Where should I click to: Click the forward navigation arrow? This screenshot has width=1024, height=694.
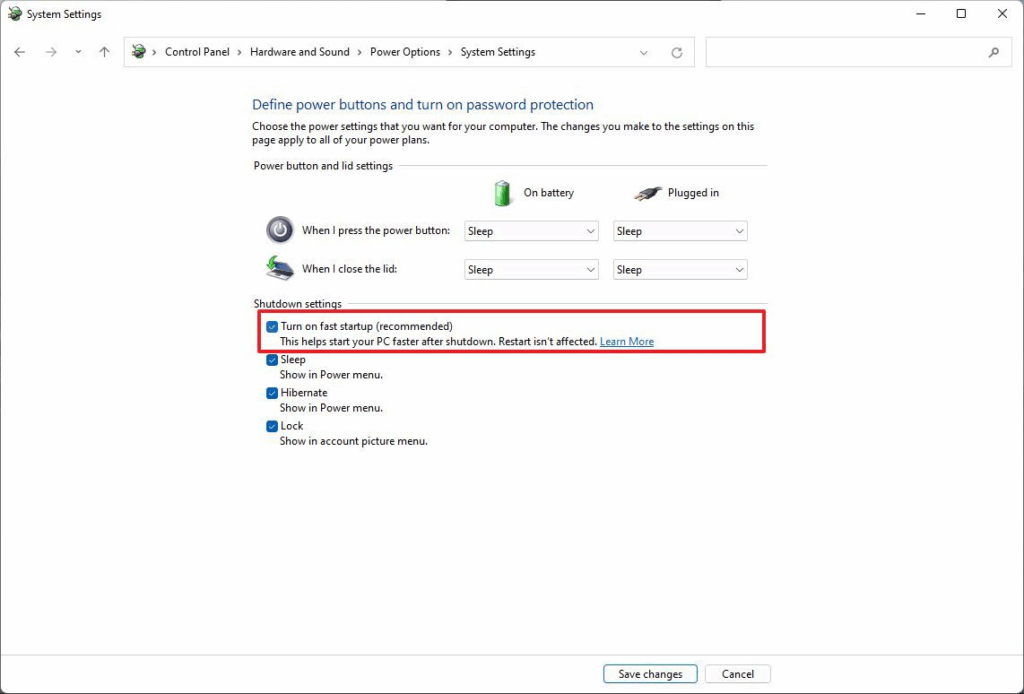tap(50, 52)
